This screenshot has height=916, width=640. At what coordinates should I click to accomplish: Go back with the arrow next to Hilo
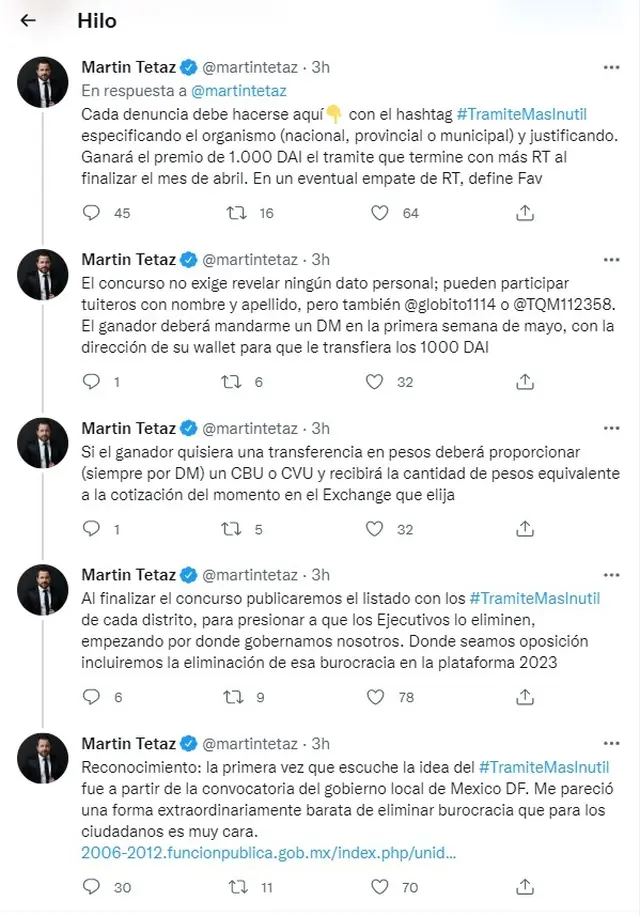pos(28,20)
